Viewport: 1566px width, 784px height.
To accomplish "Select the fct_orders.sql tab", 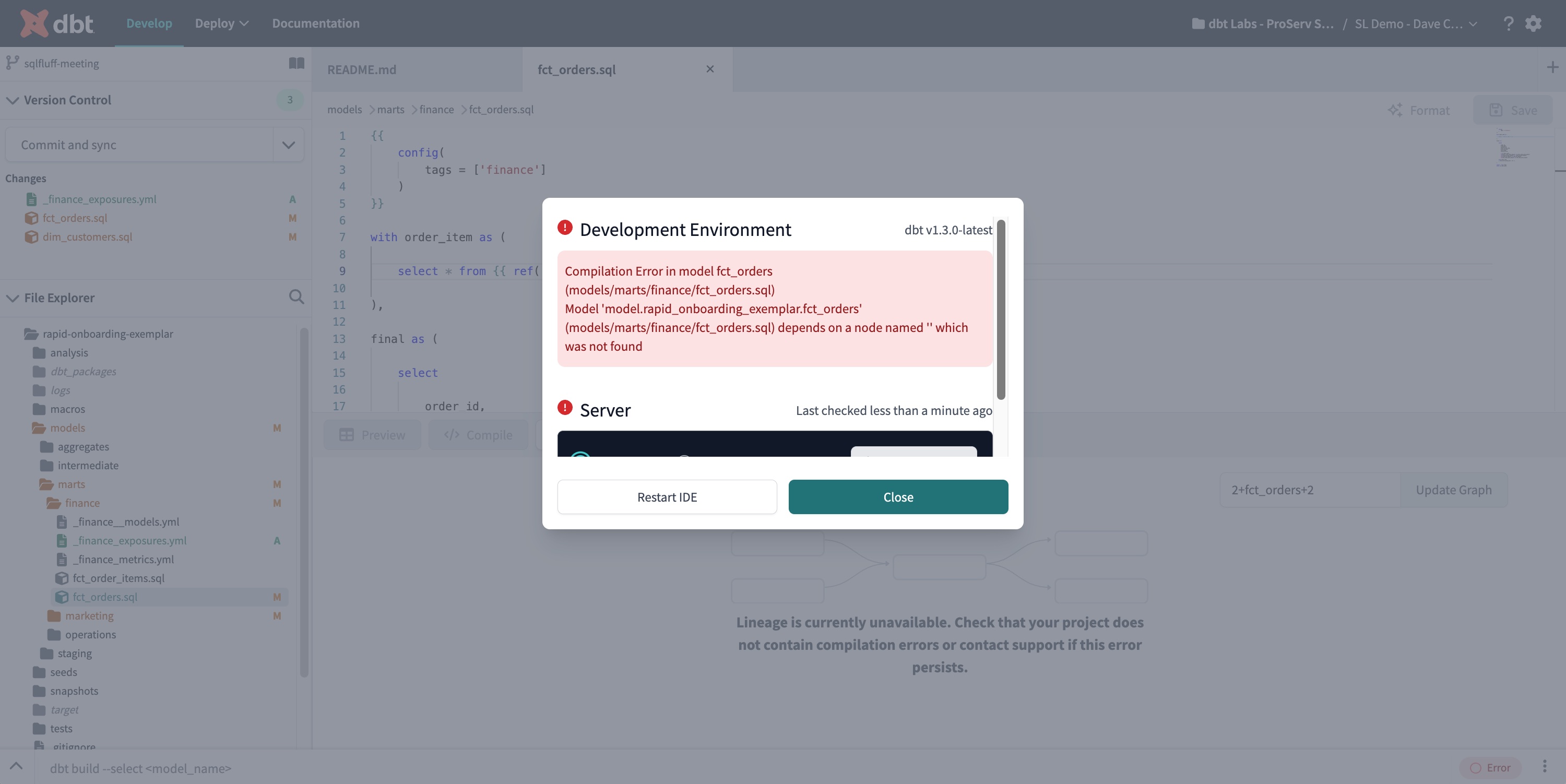I will pyautogui.click(x=577, y=69).
